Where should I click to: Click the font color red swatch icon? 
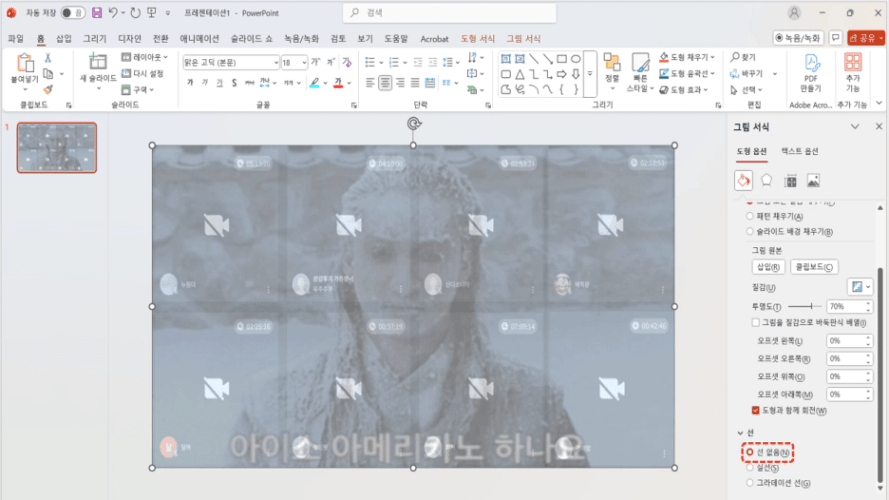point(338,83)
